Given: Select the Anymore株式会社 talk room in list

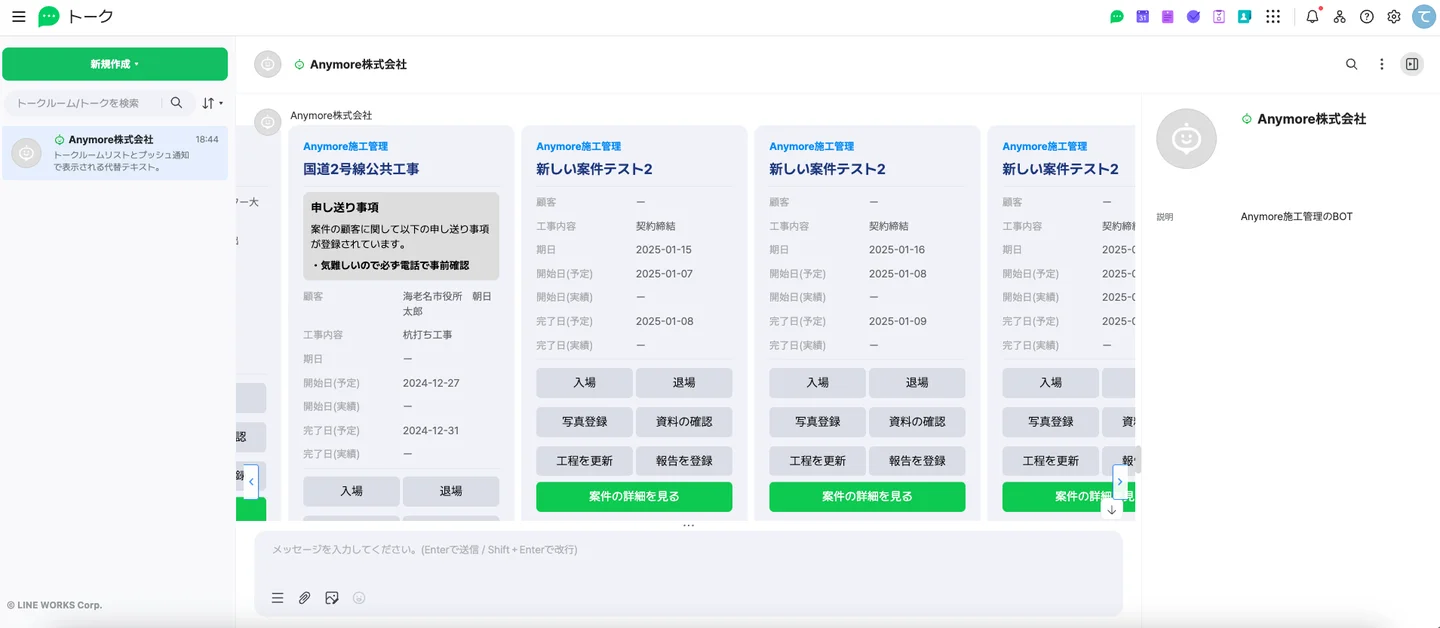Looking at the screenshot, I should pos(115,153).
